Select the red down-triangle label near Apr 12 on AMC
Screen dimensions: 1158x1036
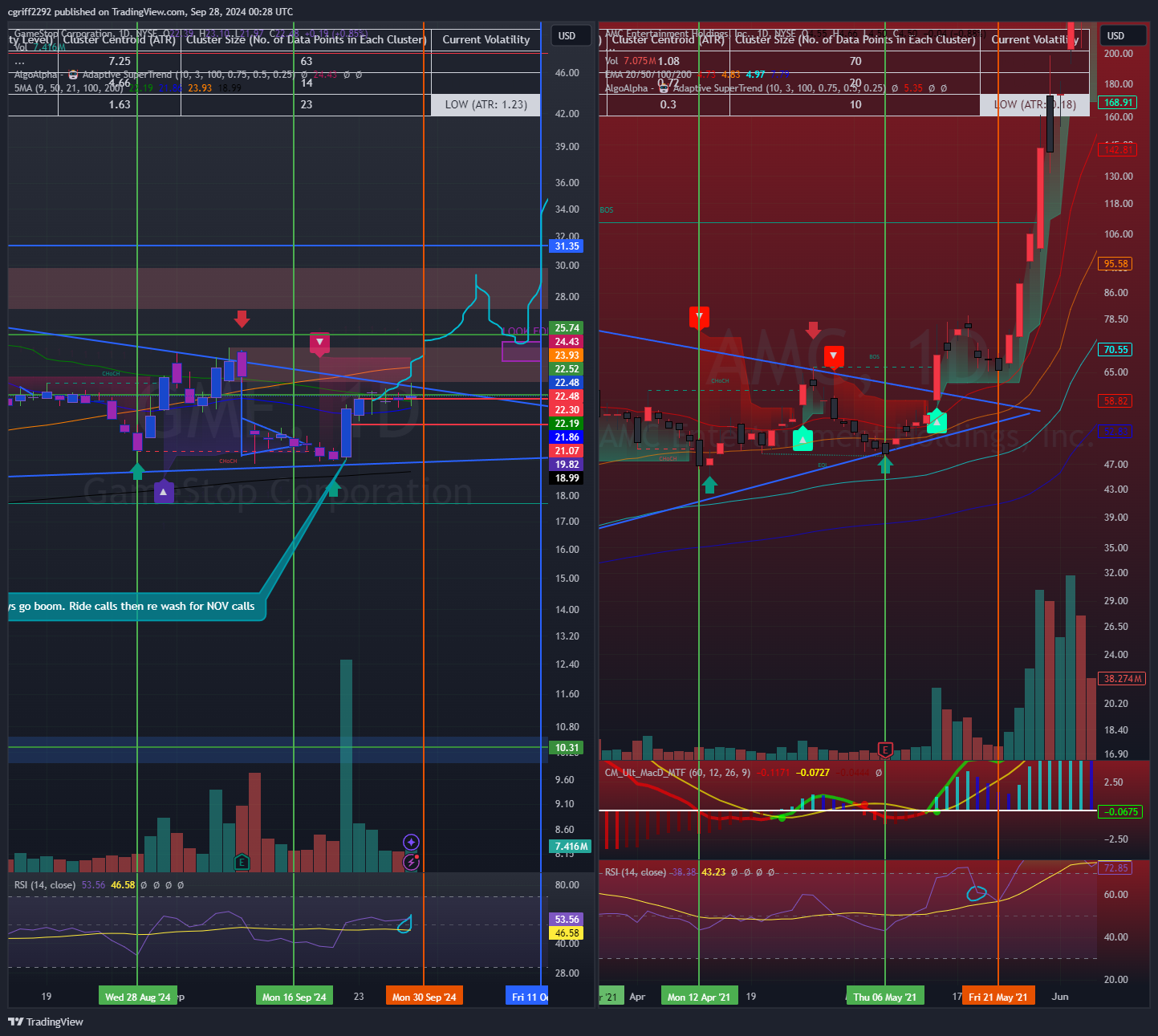coord(700,317)
